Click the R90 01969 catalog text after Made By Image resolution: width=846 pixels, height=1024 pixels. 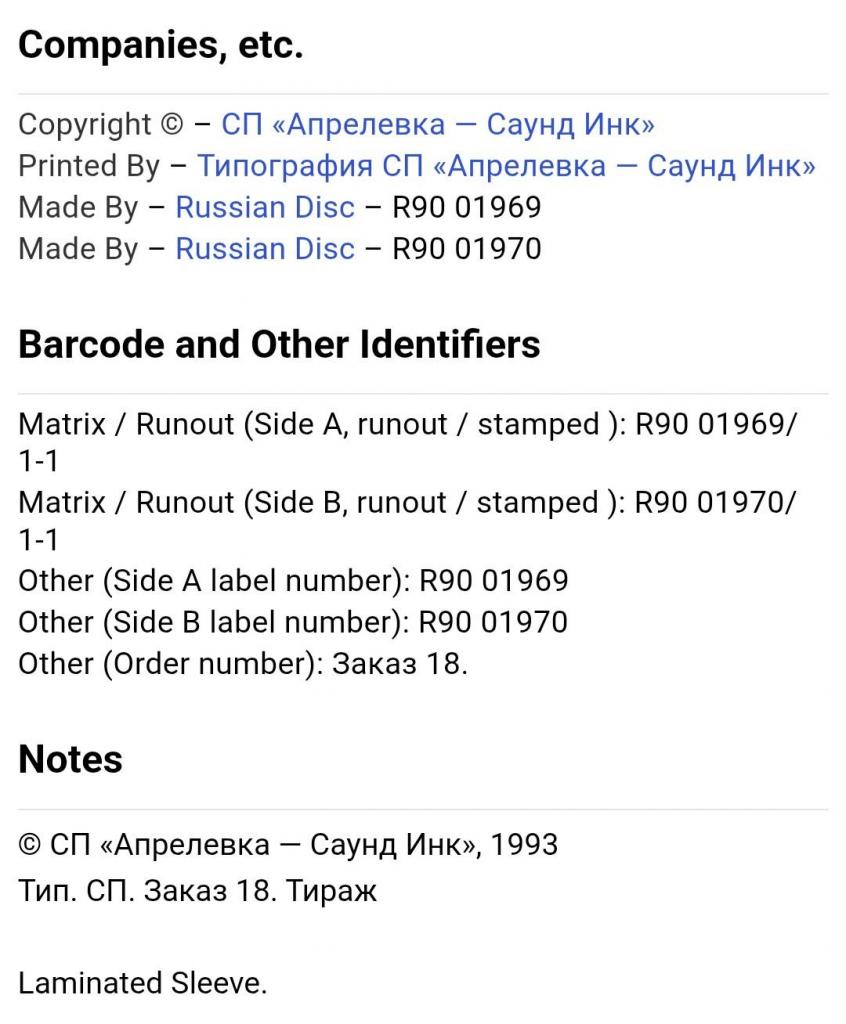pos(466,207)
